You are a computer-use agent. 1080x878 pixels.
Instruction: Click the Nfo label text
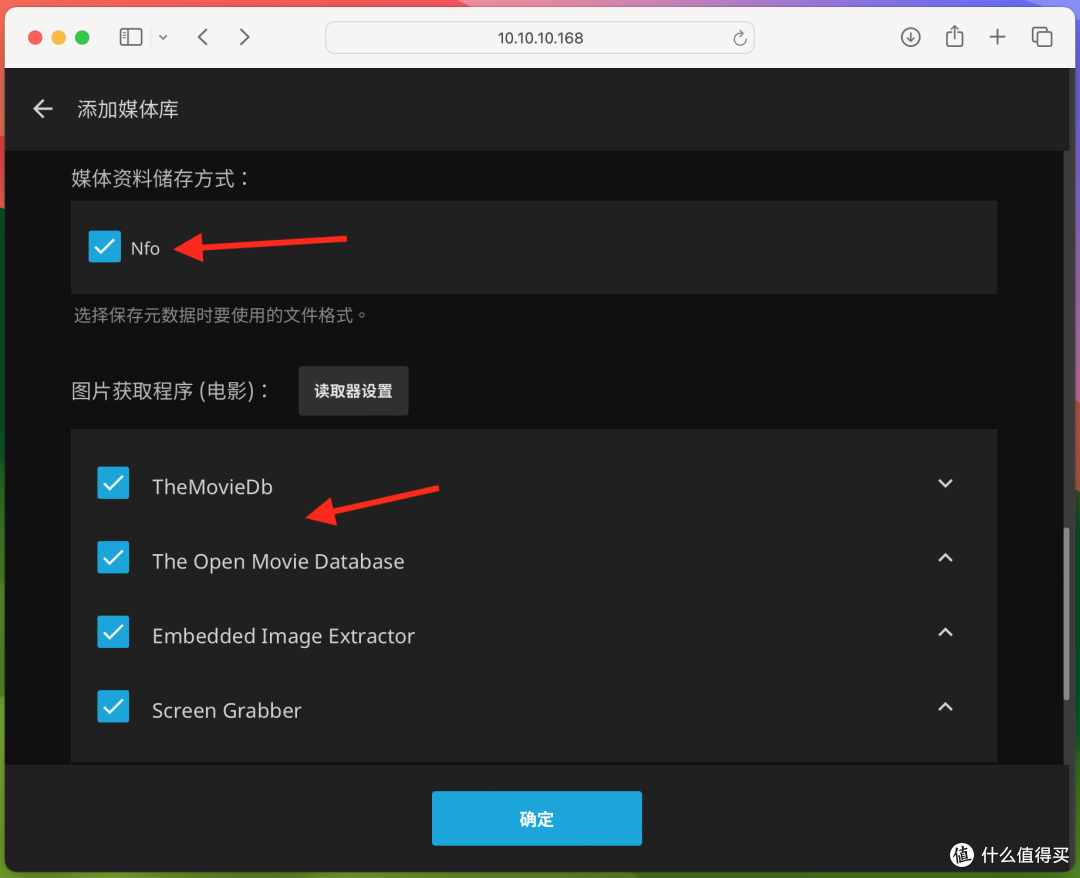tap(145, 249)
